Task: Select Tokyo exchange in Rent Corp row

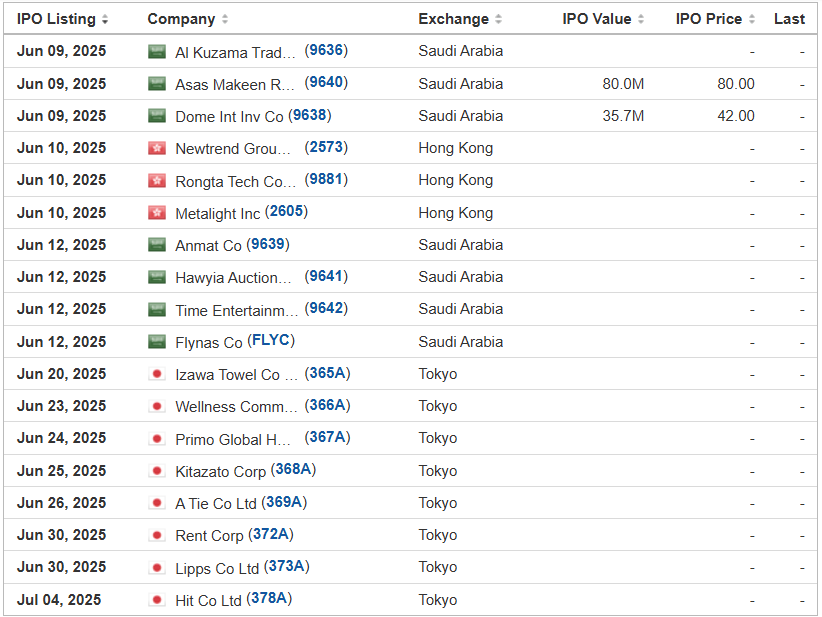Action: 438,535
